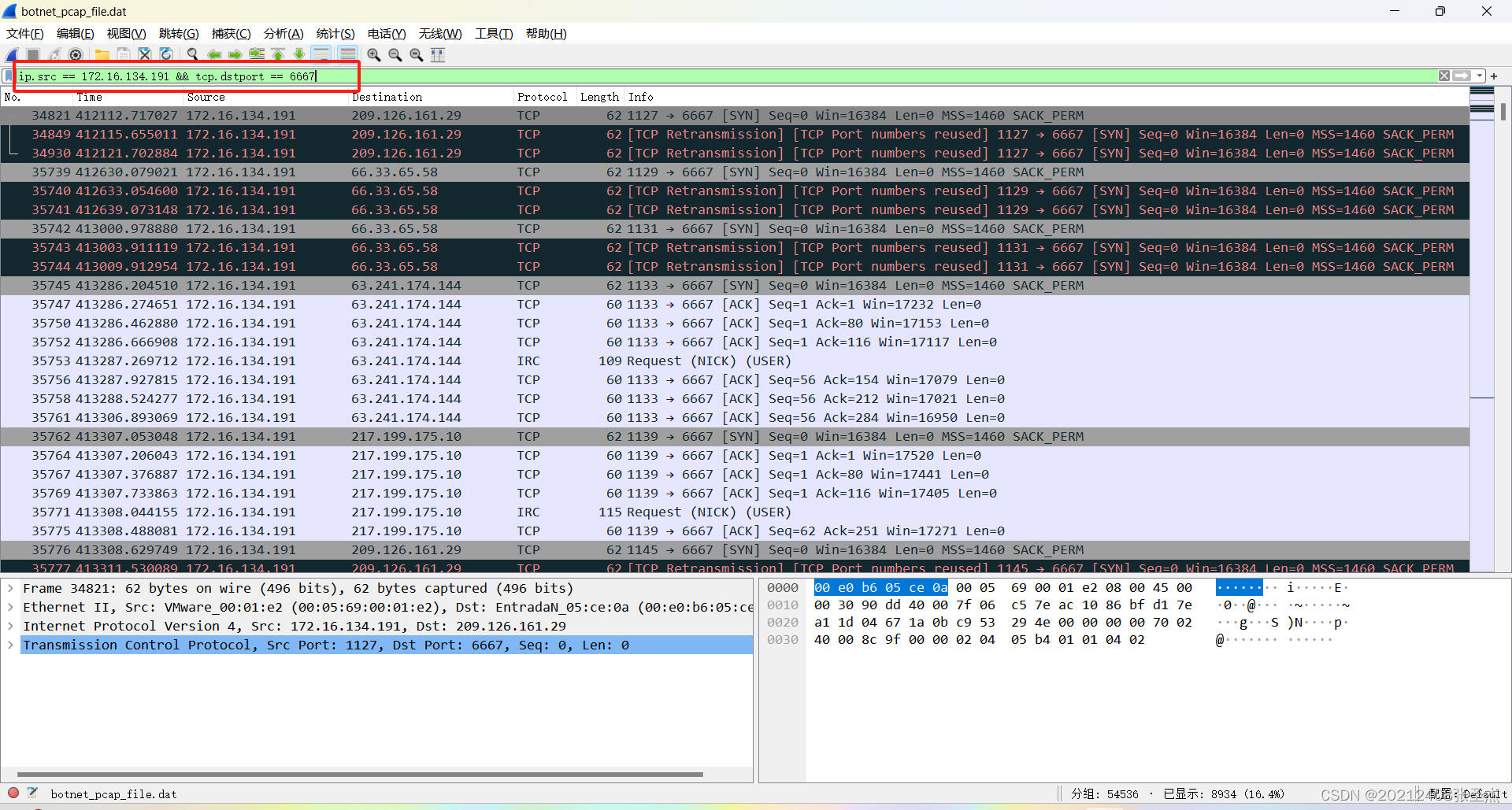Screen dimensions: 1512x810
Task: Select packet 35762 SYN to 217.199.175.10
Action: 735,436
